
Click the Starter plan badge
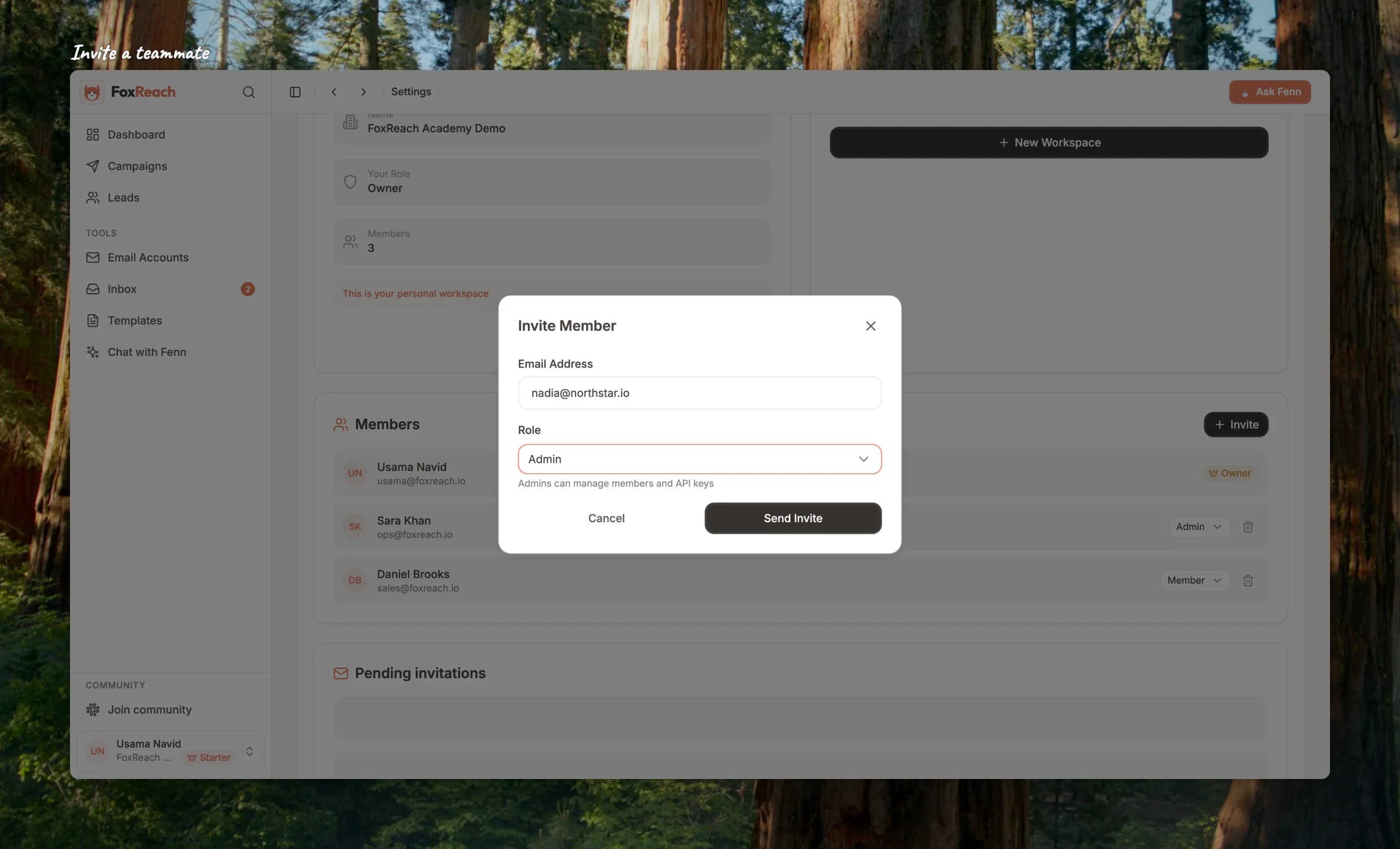(x=209, y=758)
